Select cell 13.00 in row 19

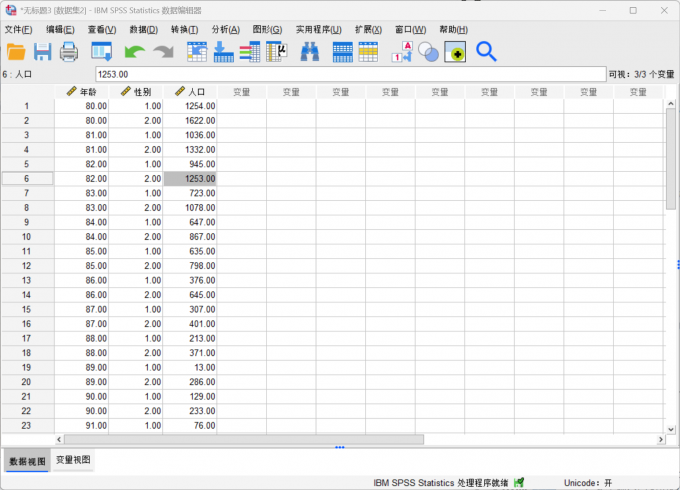[190, 367]
